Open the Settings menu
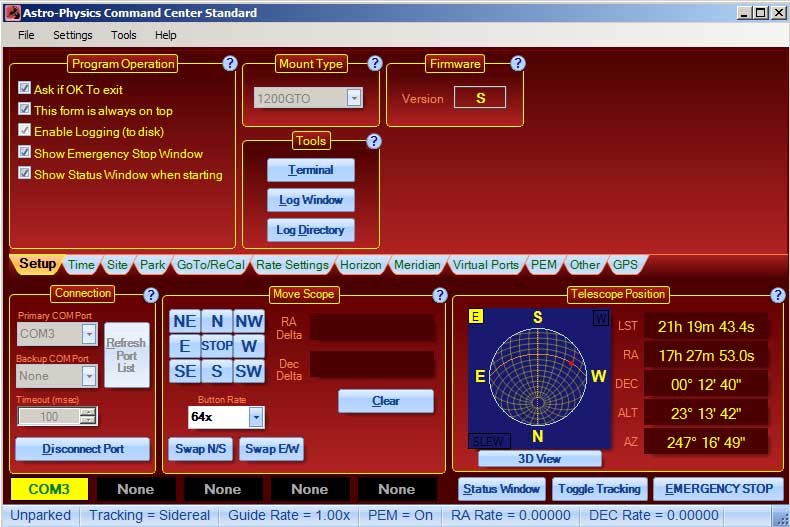This screenshot has width=790, height=527. (x=73, y=35)
